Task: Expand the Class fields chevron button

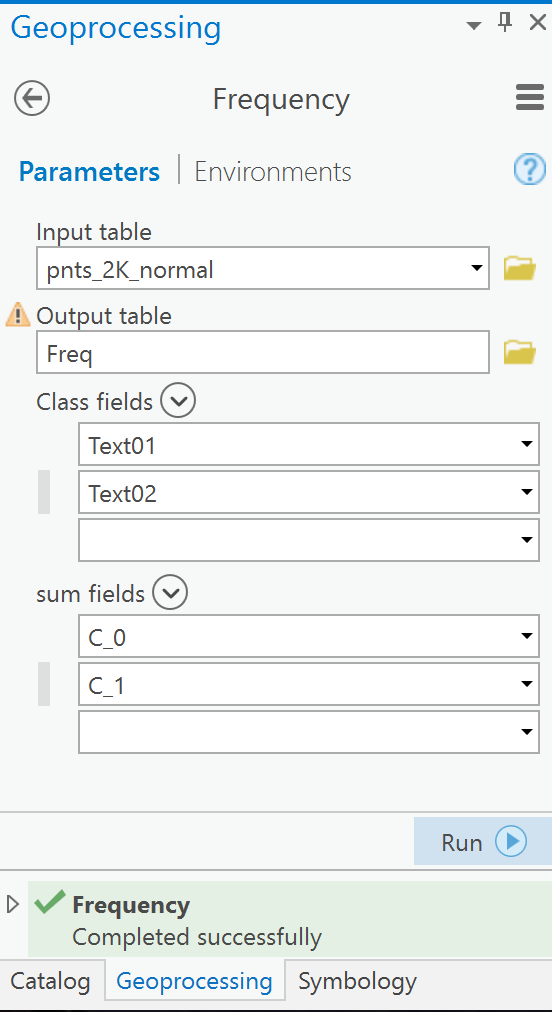Action: [x=178, y=401]
